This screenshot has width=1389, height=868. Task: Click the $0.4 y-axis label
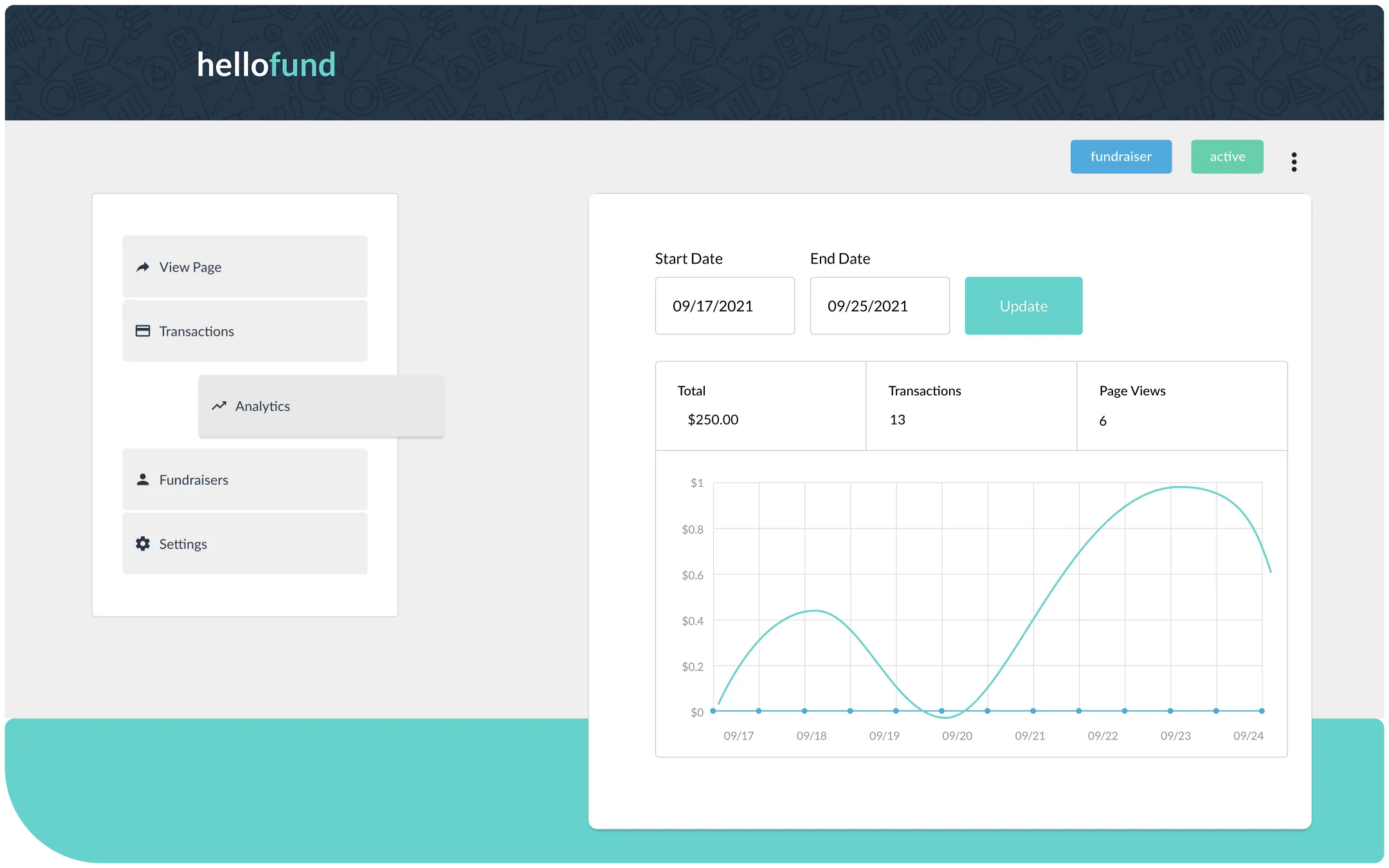point(693,620)
